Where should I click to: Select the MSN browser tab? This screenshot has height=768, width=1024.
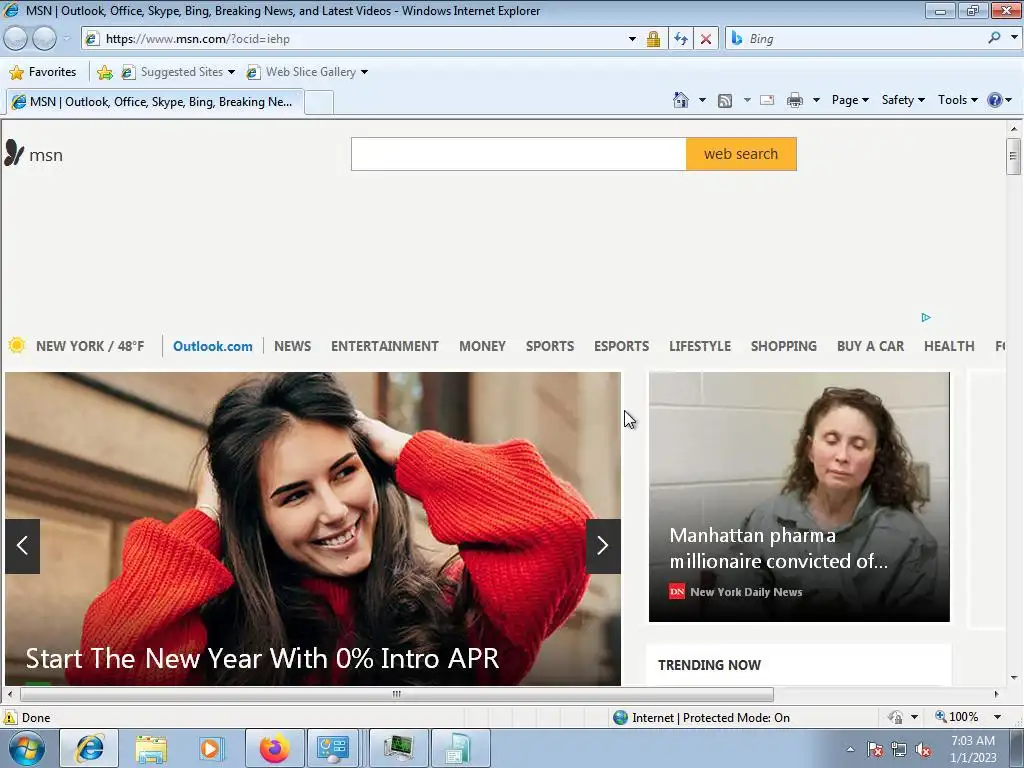pyautogui.click(x=155, y=102)
